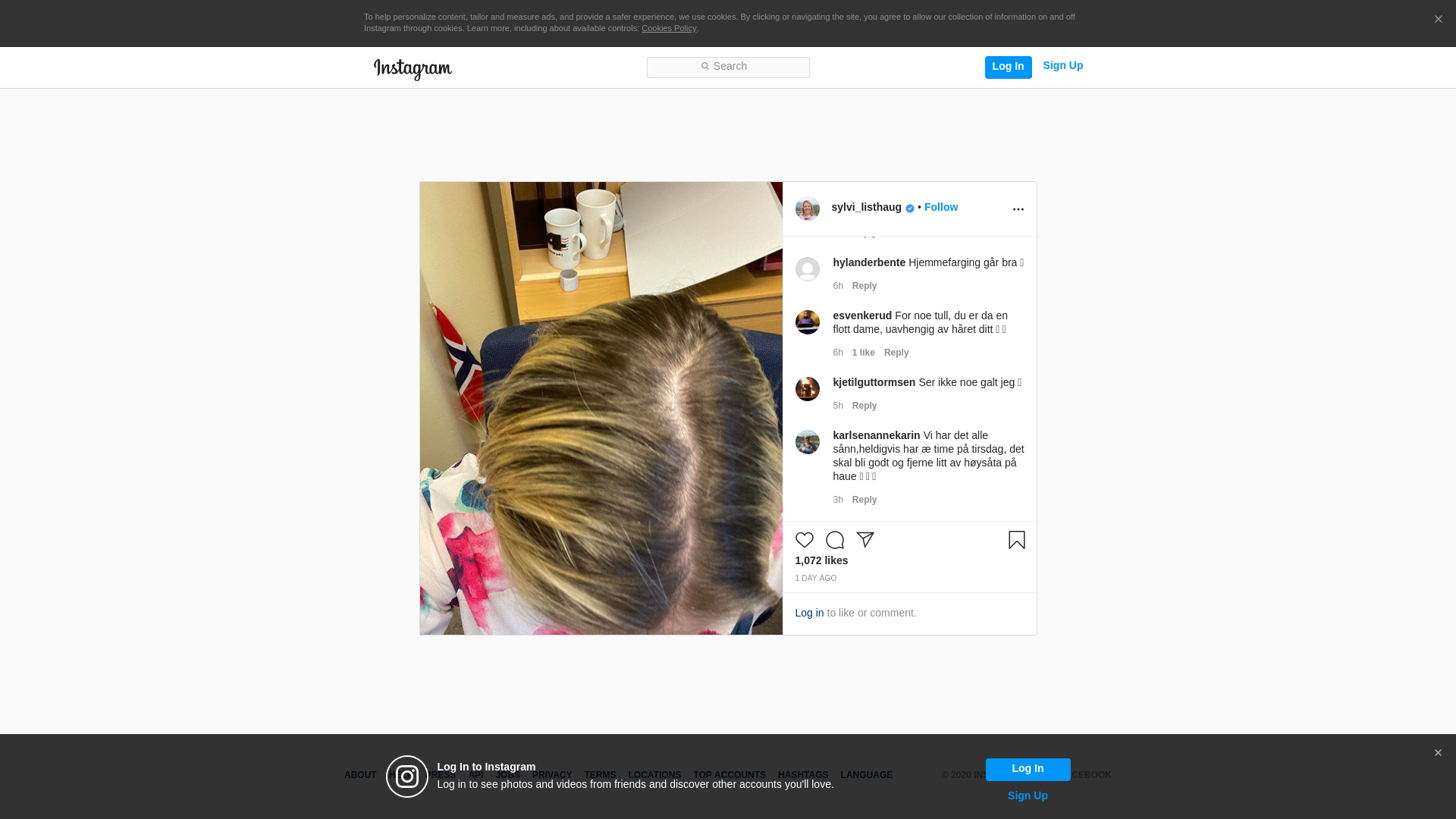This screenshot has width=1456, height=819.
Task: Reply to hylanderbente's comment
Action: [x=864, y=287]
